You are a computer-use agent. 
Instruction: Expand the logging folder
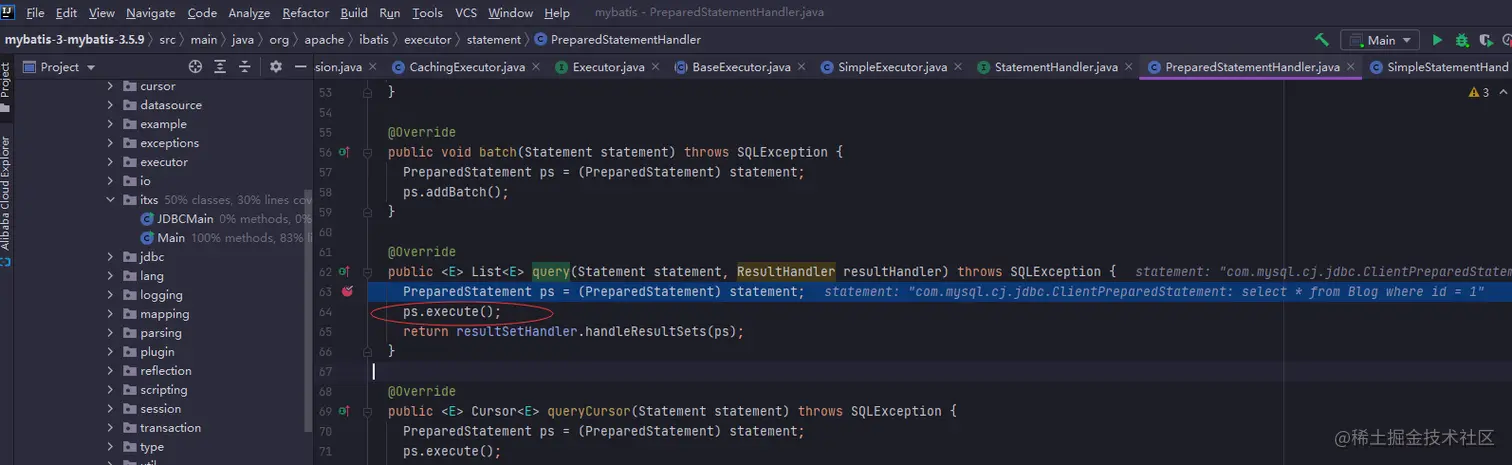(x=111, y=295)
